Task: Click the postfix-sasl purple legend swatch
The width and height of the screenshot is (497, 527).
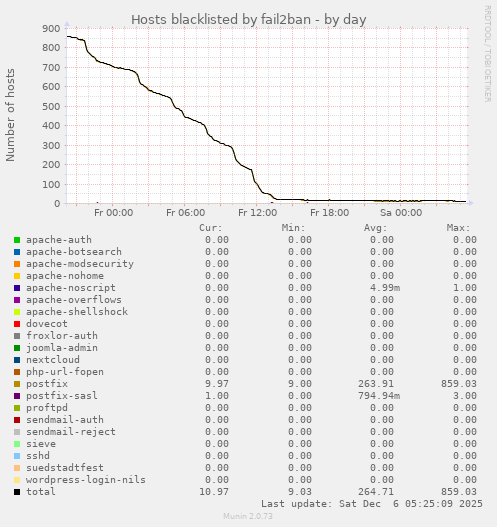Action: 17,396
